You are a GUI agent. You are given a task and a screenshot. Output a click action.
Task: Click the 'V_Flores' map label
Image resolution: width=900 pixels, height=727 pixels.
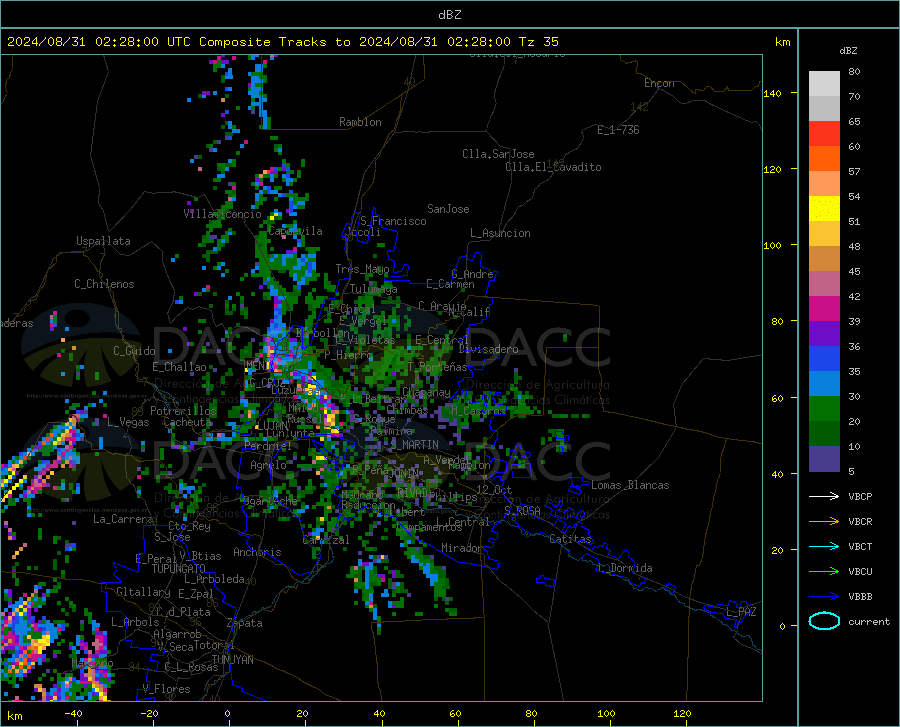click(166, 689)
